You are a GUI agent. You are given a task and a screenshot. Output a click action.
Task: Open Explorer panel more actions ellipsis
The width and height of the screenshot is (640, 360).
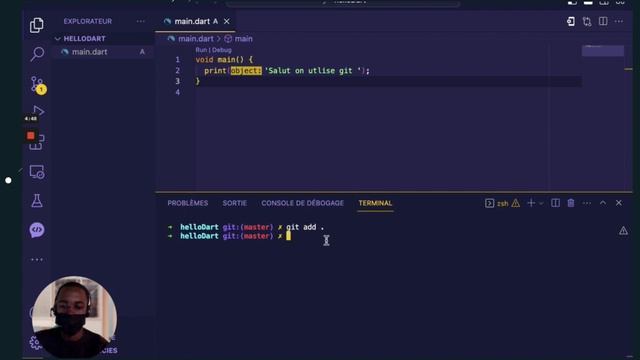pos(140,21)
